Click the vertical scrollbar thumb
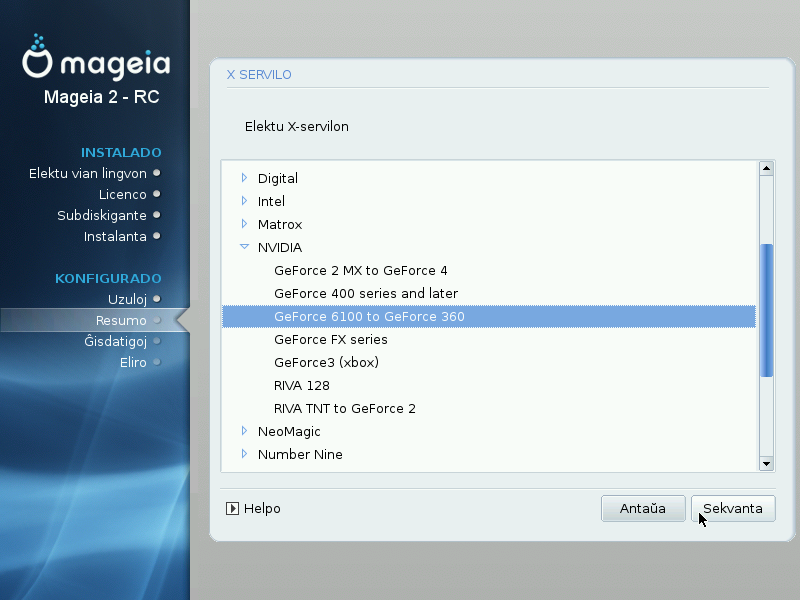Viewport: 800px width, 600px height. 766,310
